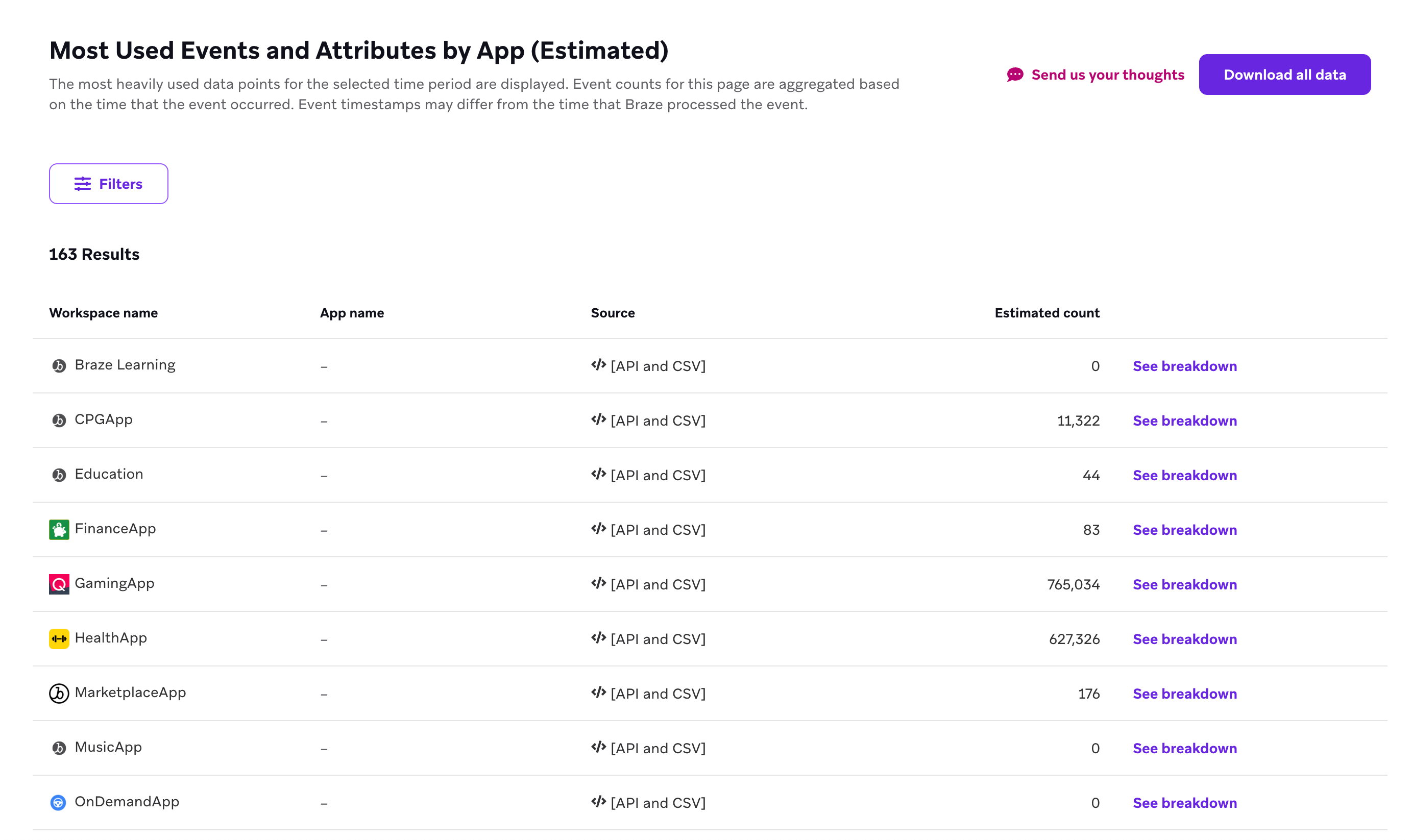Click the API code icon in OnDemandApp row
The height and width of the screenshot is (840, 1412).
[x=598, y=801]
